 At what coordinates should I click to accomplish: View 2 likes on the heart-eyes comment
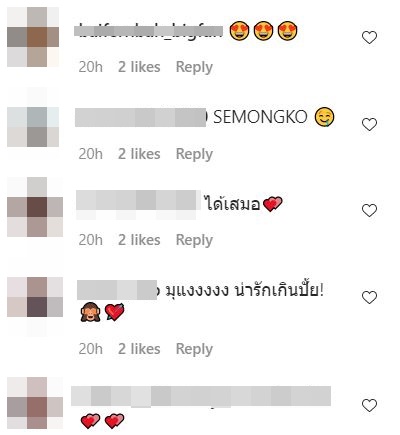(x=139, y=67)
